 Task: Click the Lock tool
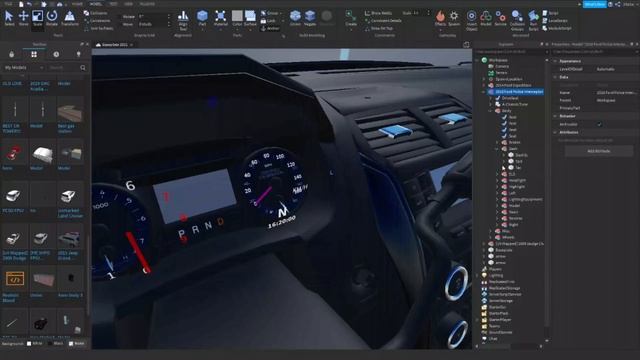pos(268,20)
